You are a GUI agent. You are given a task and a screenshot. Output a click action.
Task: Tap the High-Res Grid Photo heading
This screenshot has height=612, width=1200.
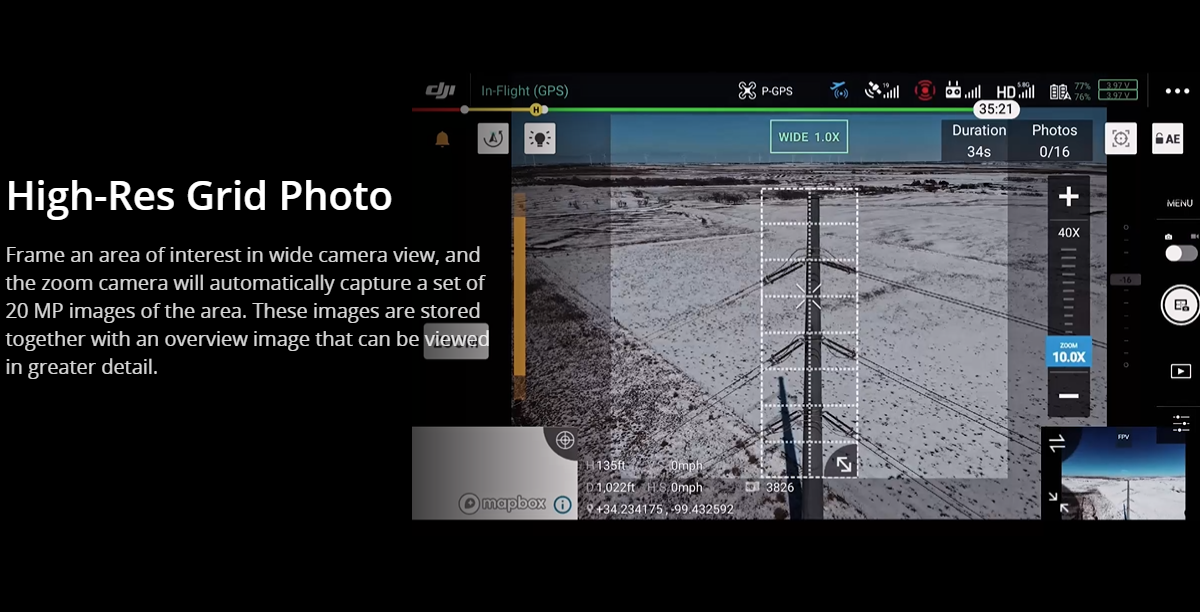coord(199,196)
